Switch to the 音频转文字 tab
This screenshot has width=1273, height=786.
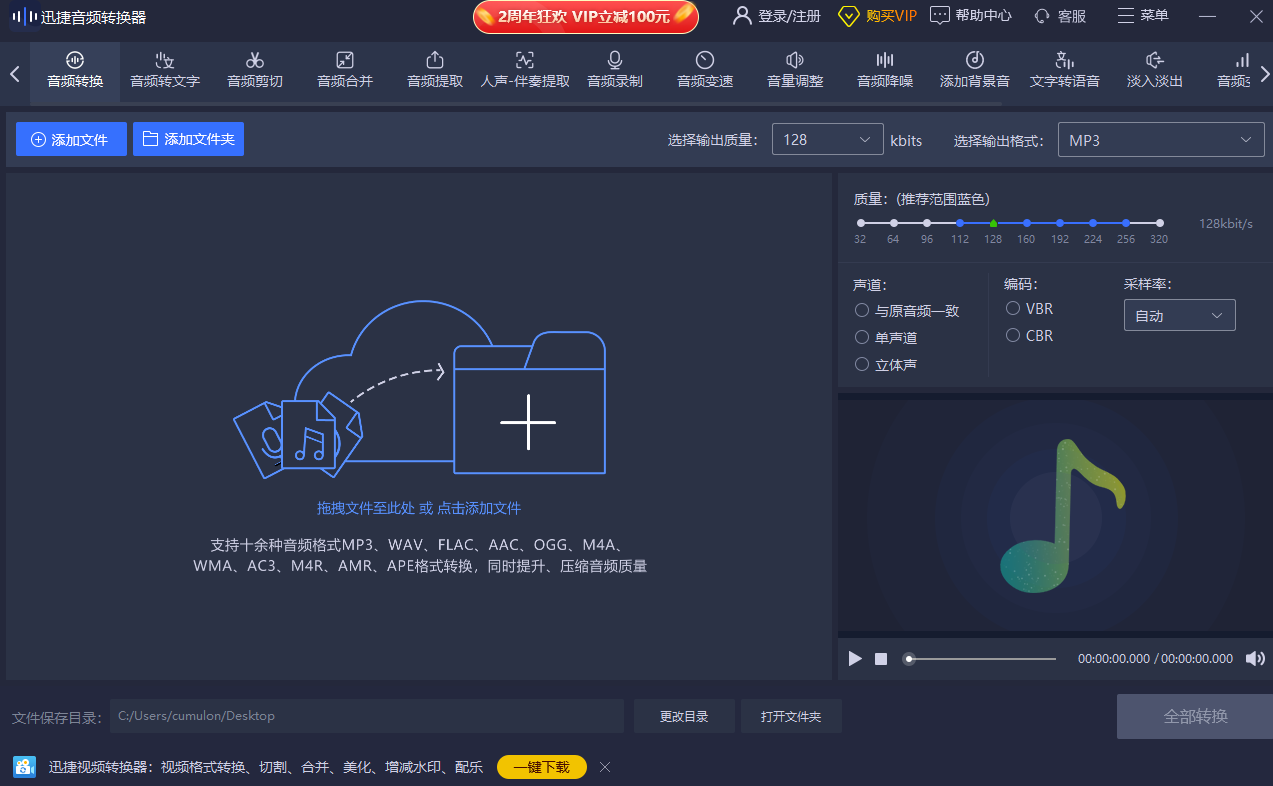(x=165, y=70)
